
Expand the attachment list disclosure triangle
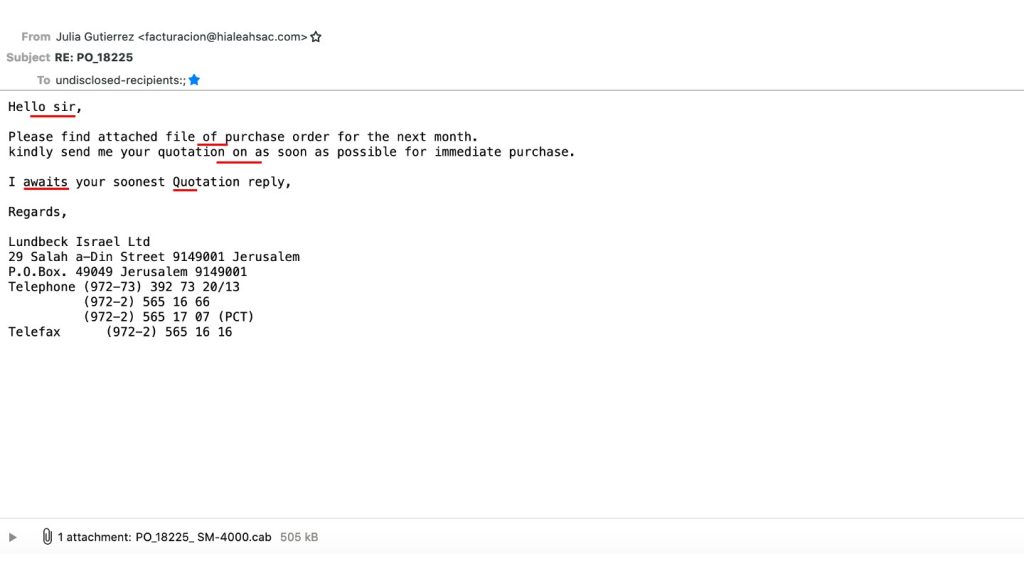[x=12, y=537]
